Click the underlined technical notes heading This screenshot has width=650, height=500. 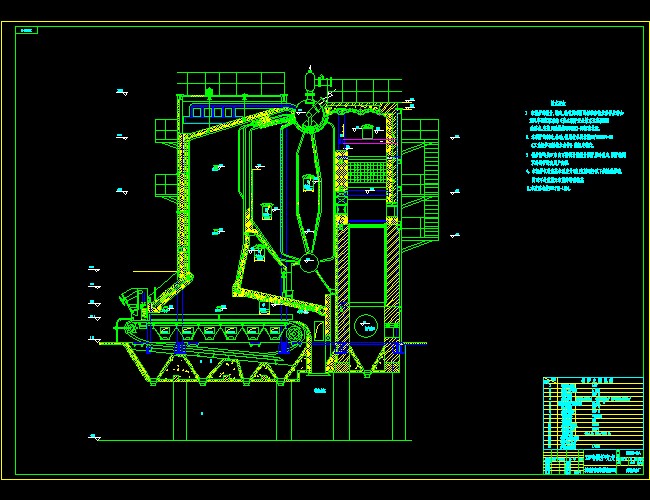558,103
